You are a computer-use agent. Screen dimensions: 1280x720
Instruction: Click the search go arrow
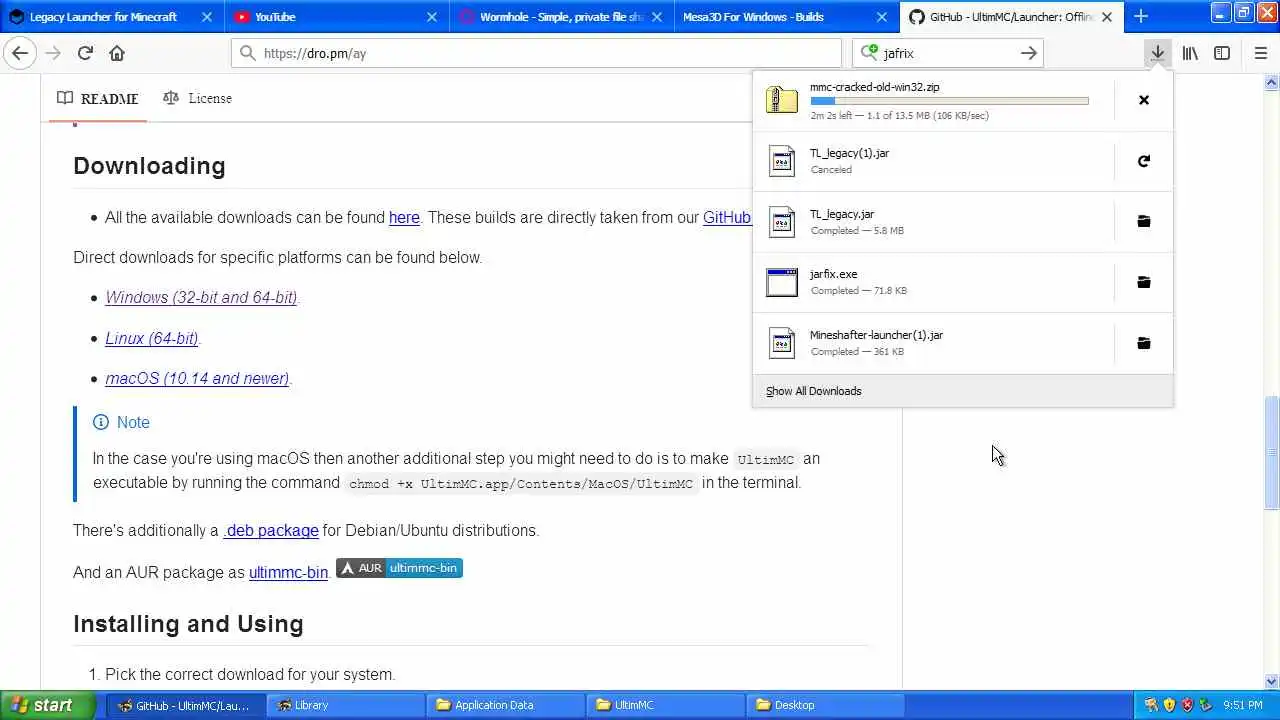click(1028, 53)
